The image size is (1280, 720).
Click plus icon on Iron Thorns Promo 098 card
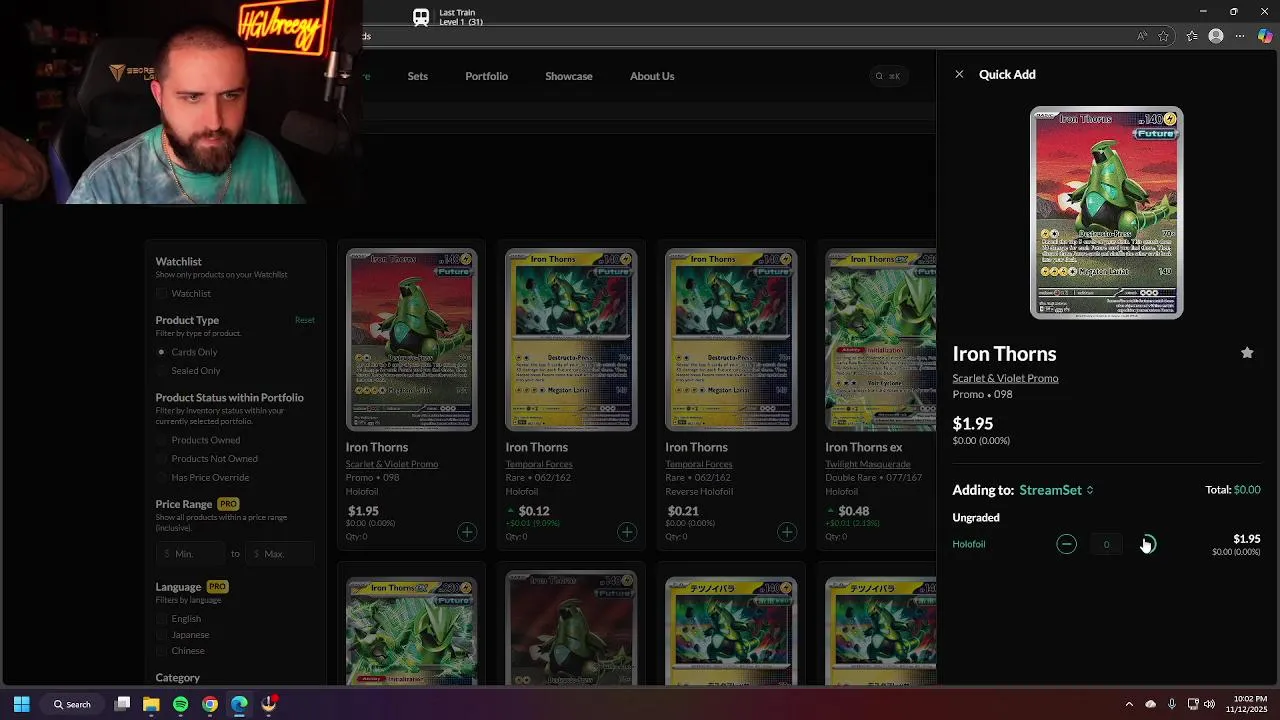pyautogui.click(x=467, y=532)
